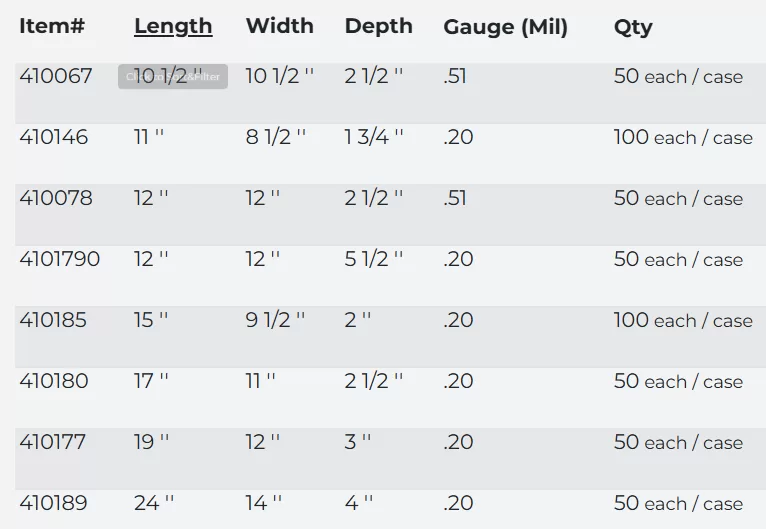This screenshot has width=766, height=529.
Task: Select item number 410067
Action: (x=54, y=76)
